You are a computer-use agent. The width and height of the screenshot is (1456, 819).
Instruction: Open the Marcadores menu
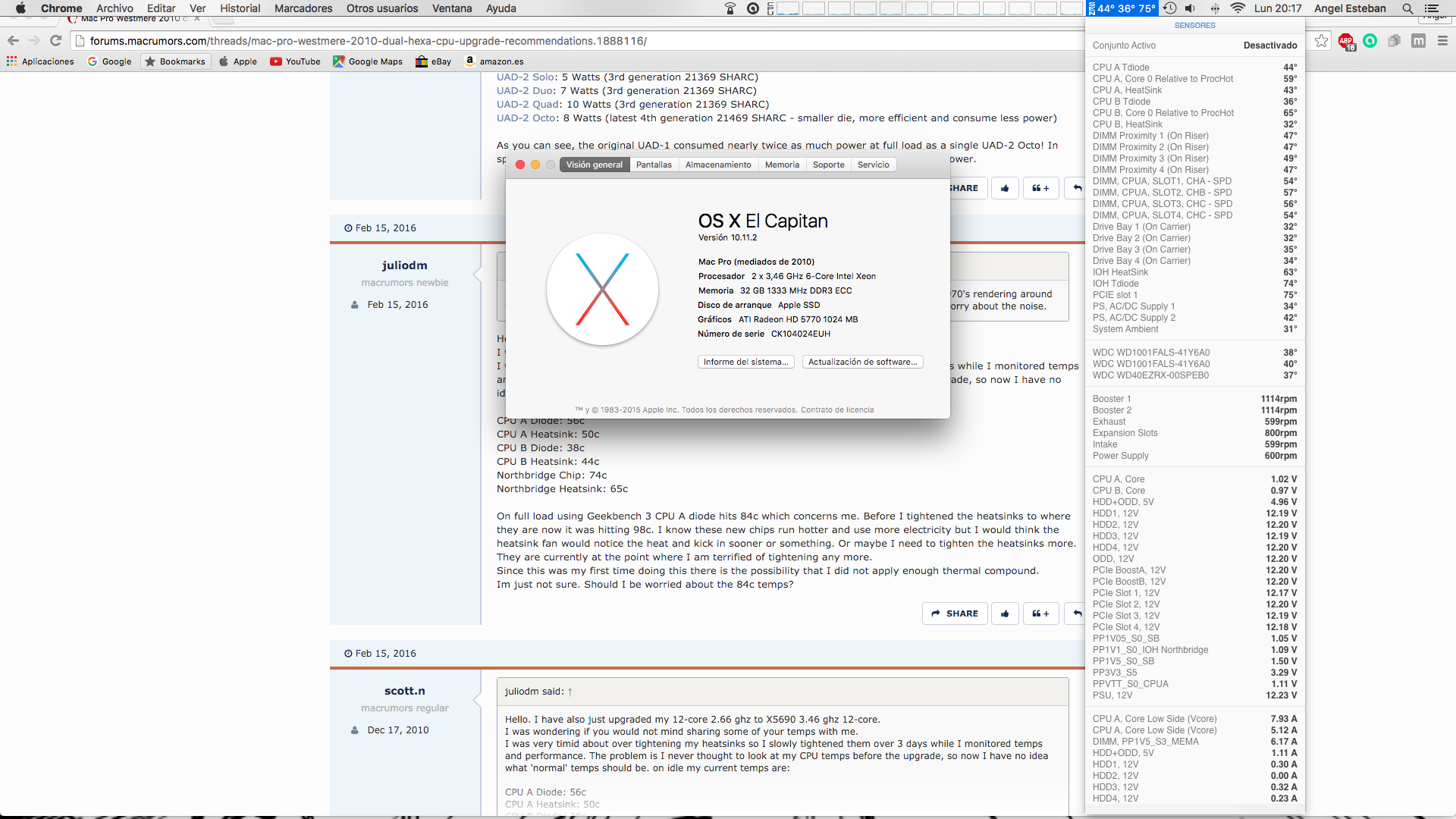(303, 8)
